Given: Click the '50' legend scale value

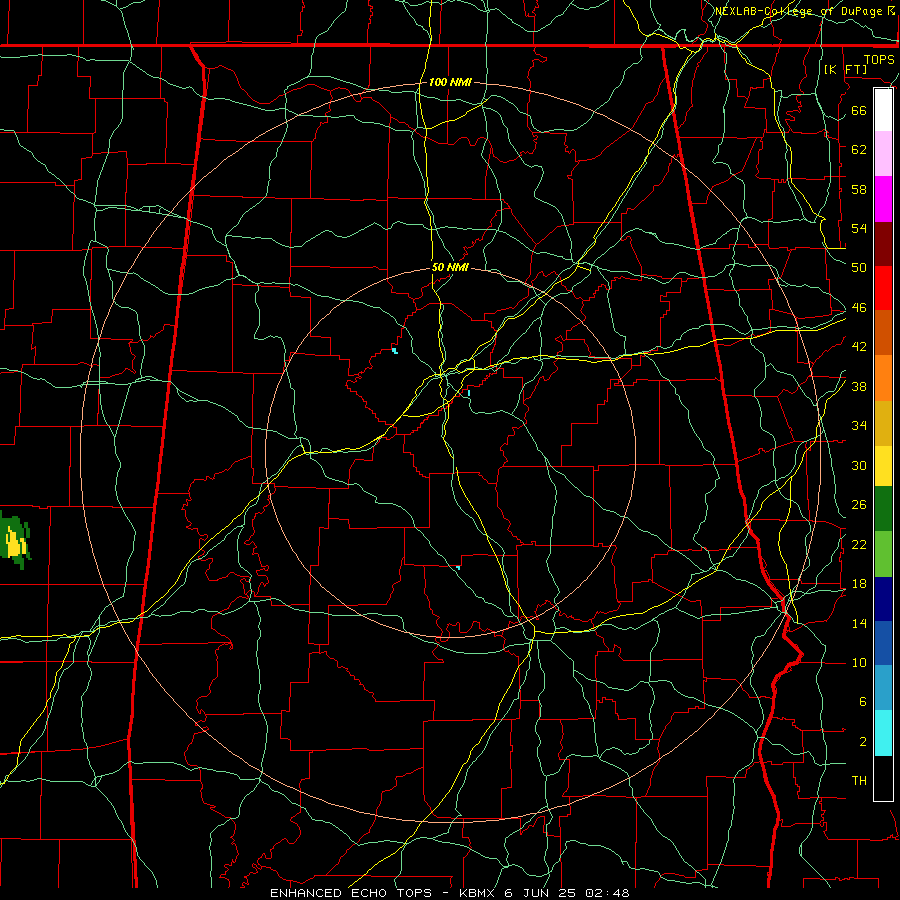Looking at the screenshot, I should coord(859,267).
